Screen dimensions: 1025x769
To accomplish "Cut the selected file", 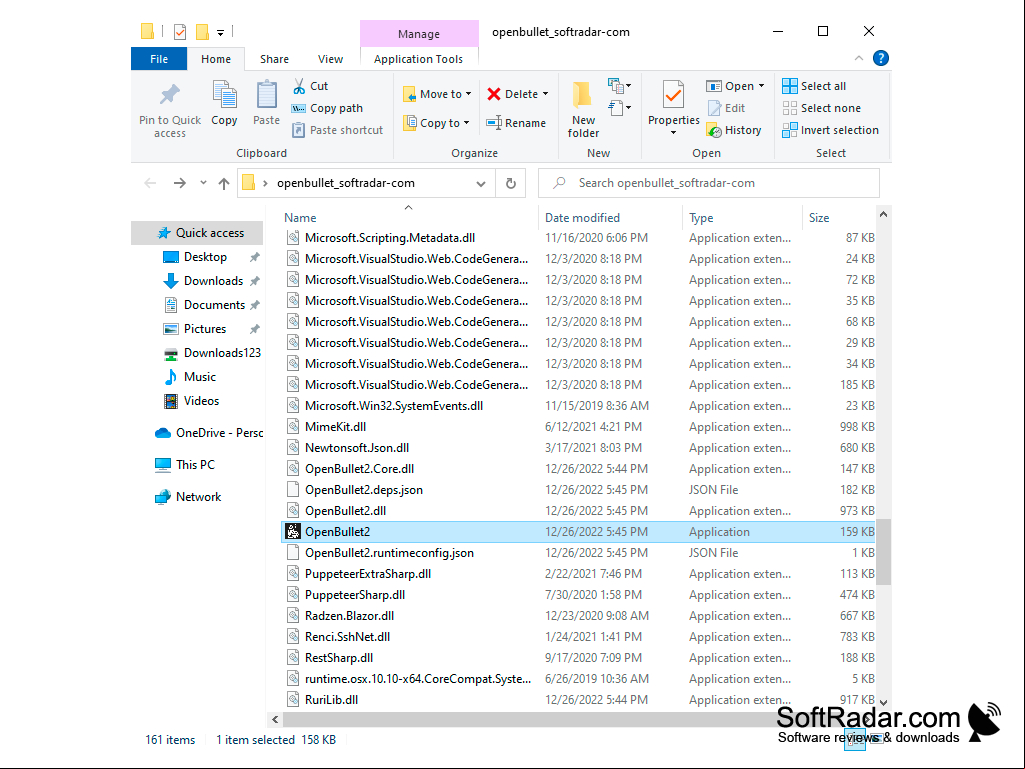I will click(x=311, y=86).
